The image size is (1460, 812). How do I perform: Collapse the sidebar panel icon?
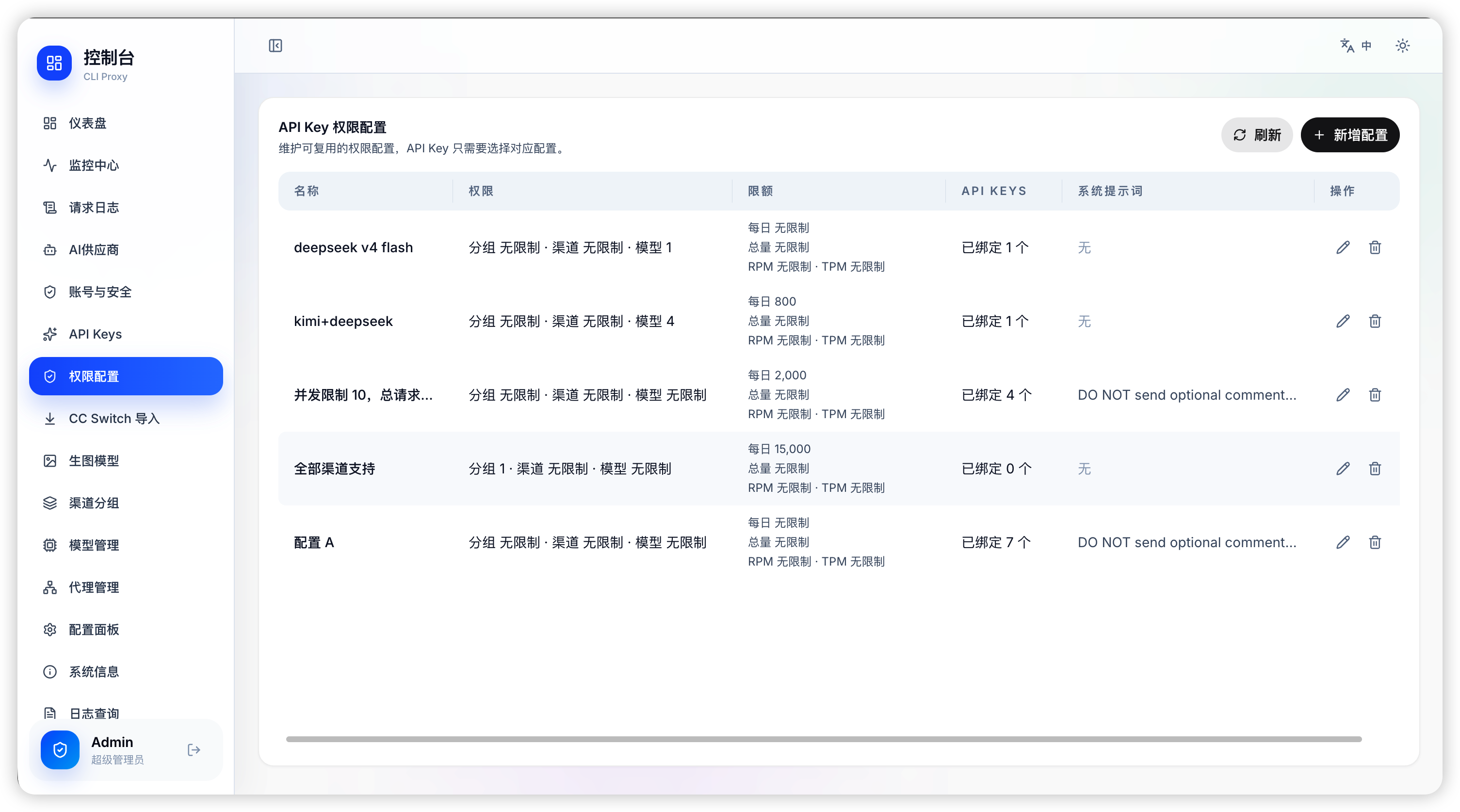point(276,45)
